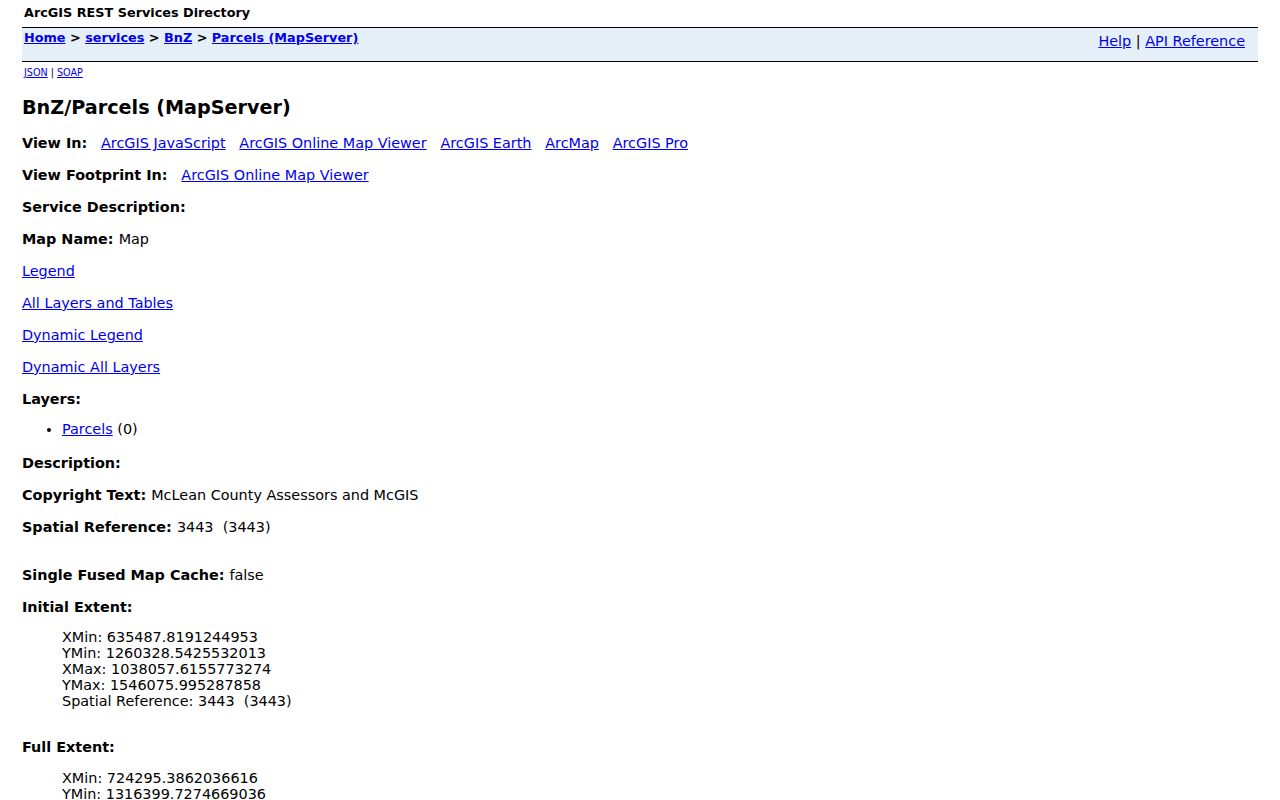1280x800 pixels.
Task: Open service in ArcGIS Earth
Action: 486,143
